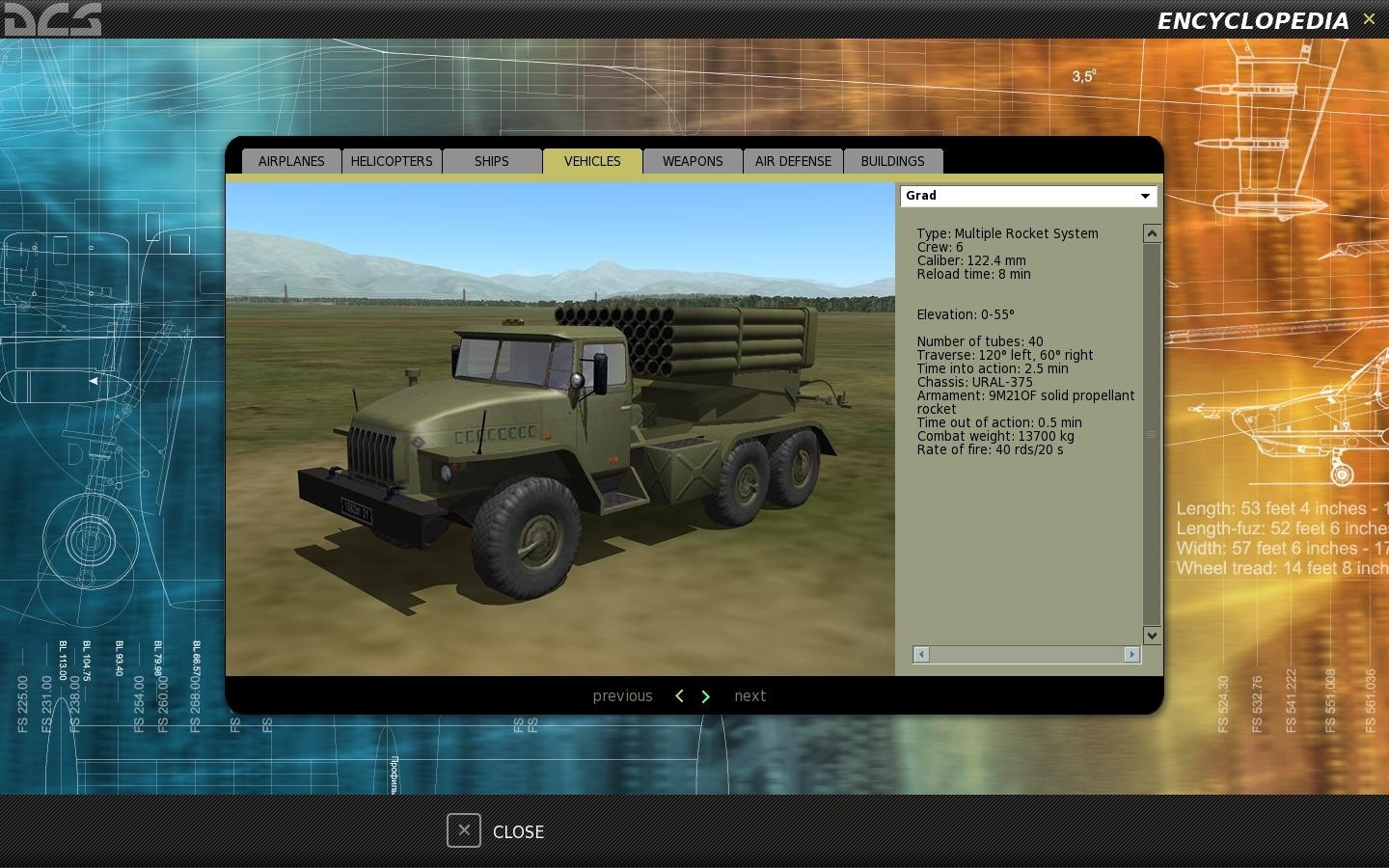Switch to the AIRPLANES tab
This screenshot has height=868, width=1389.
(291, 161)
